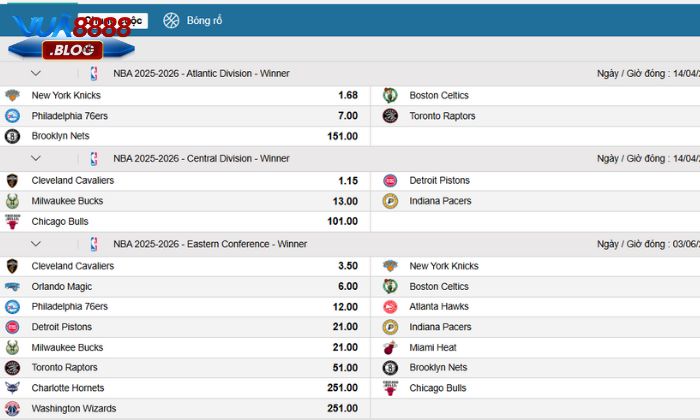Select New York Knicks odds 1.68

click(347, 95)
